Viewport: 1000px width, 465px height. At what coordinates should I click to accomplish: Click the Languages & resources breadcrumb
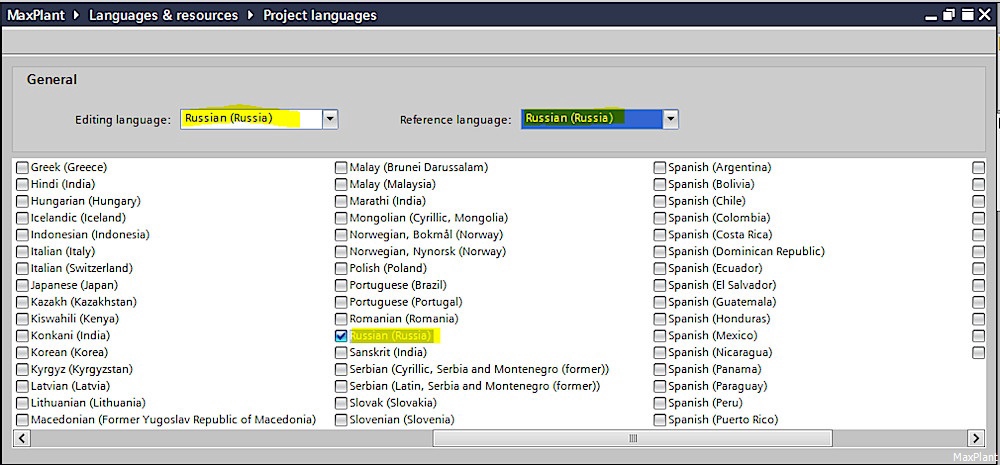click(x=163, y=15)
